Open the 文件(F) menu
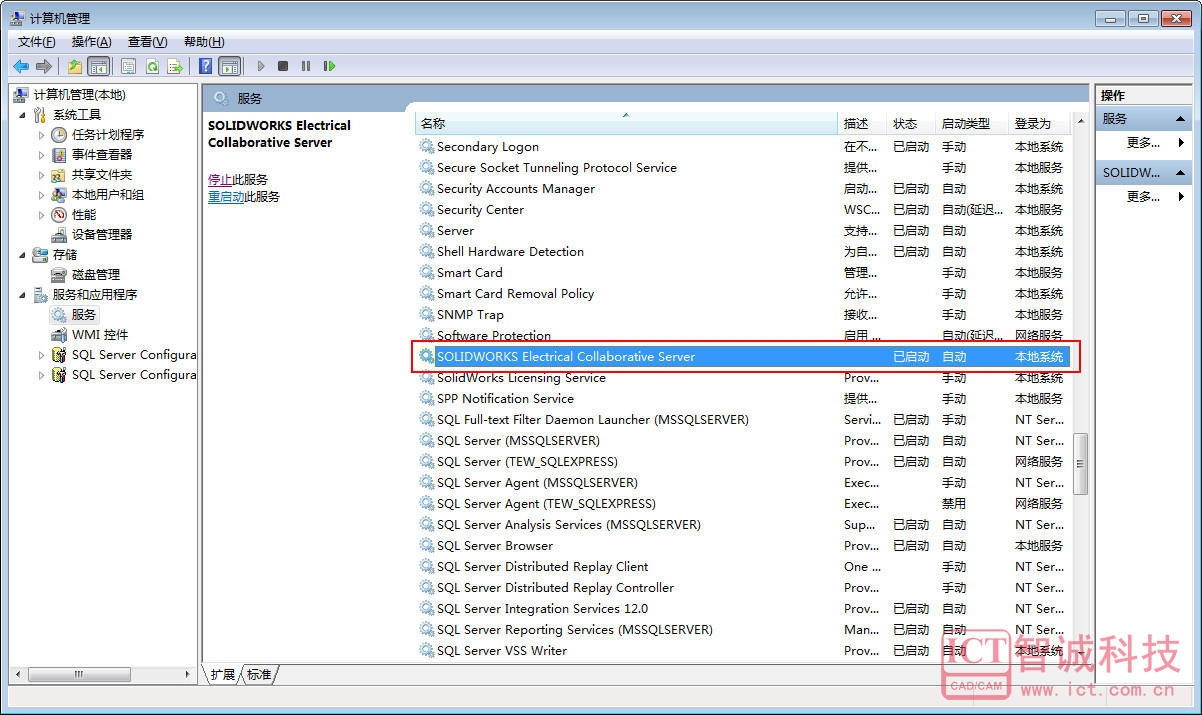This screenshot has height=715, width=1202. (37, 41)
